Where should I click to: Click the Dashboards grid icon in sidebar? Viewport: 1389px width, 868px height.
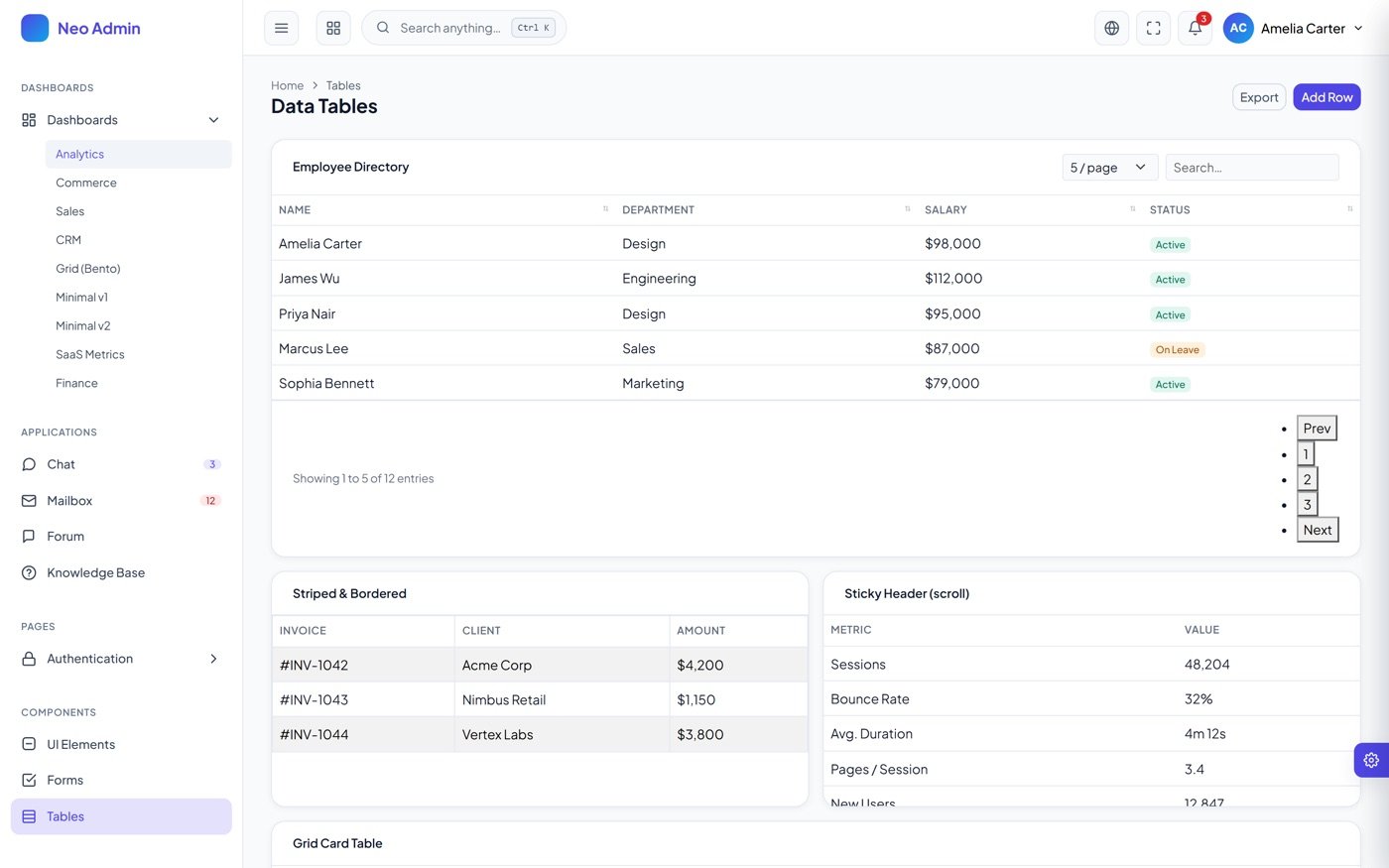(x=29, y=120)
